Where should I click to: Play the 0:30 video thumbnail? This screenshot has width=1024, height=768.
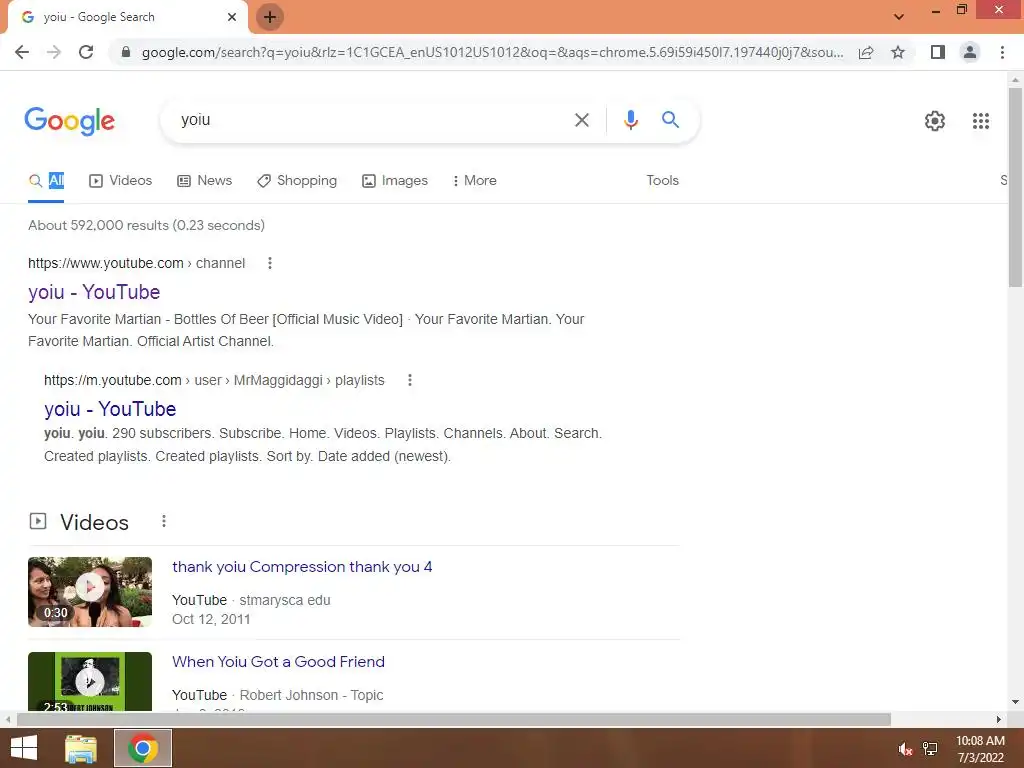[90, 592]
